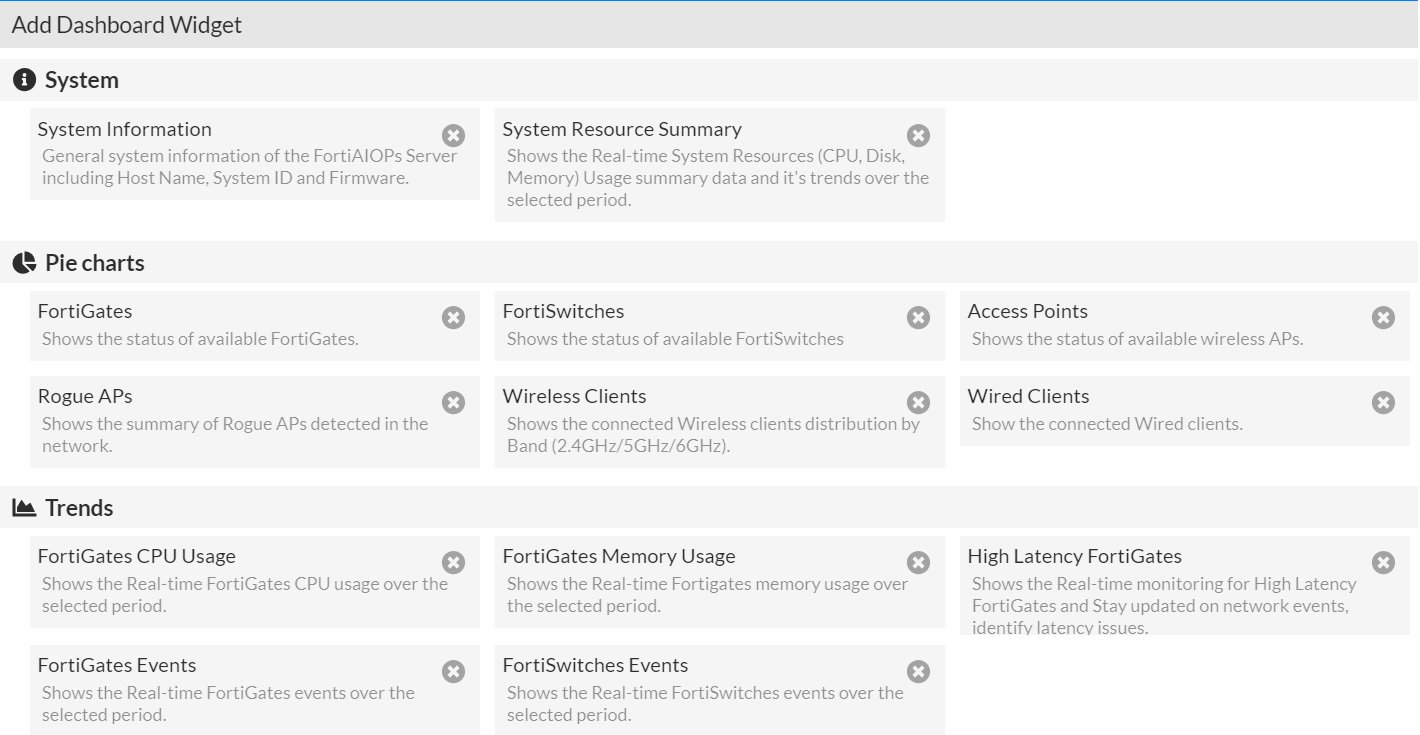Click the Rogue APs widget X icon
The height and width of the screenshot is (735, 1420).
click(453, 402)
